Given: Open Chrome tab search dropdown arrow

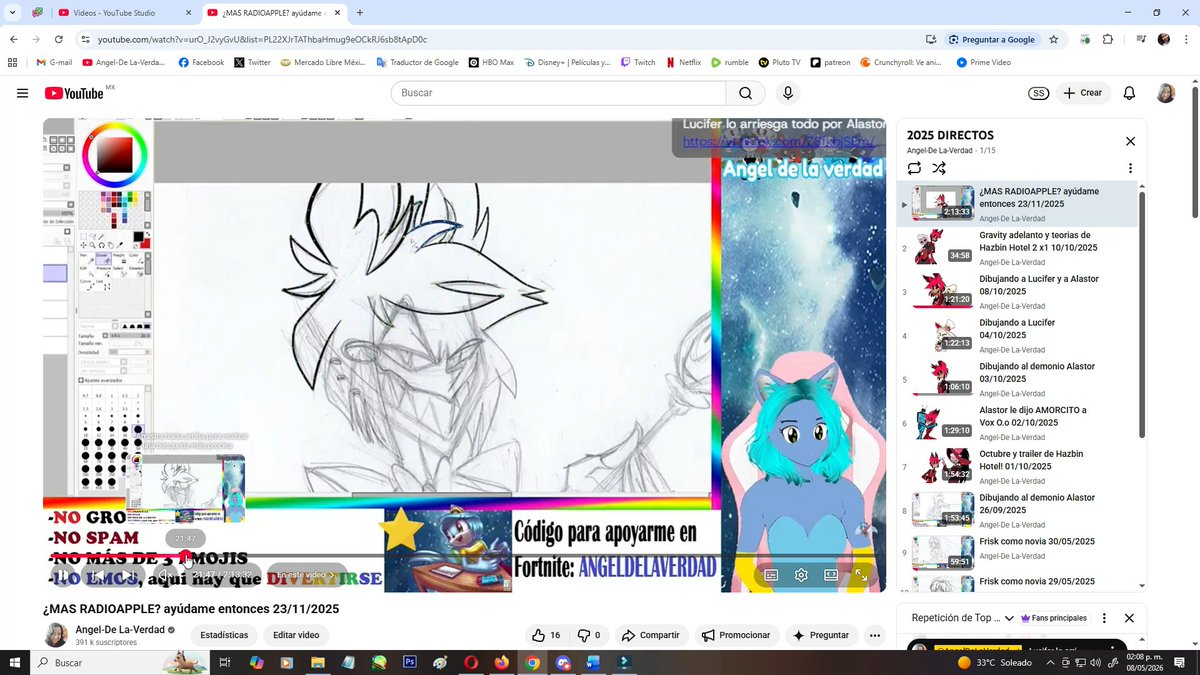Looking at the screenshot, I should point(11,12).
